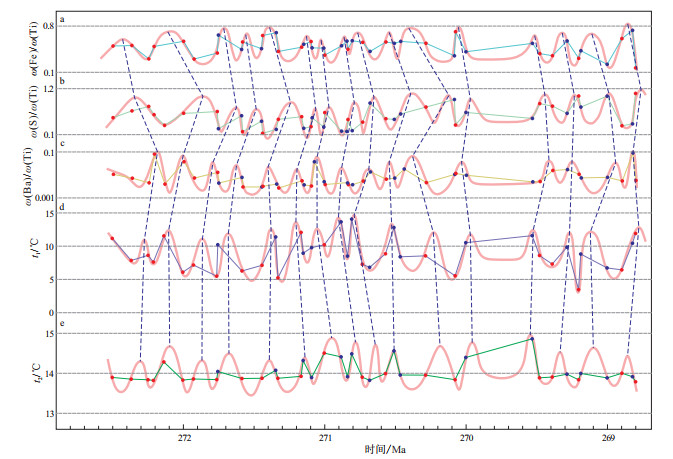Click the 0.1 tick value in panel c
The height and width of the screenshot is (459, 673).
pyautogui.click(x=49, y=152)
